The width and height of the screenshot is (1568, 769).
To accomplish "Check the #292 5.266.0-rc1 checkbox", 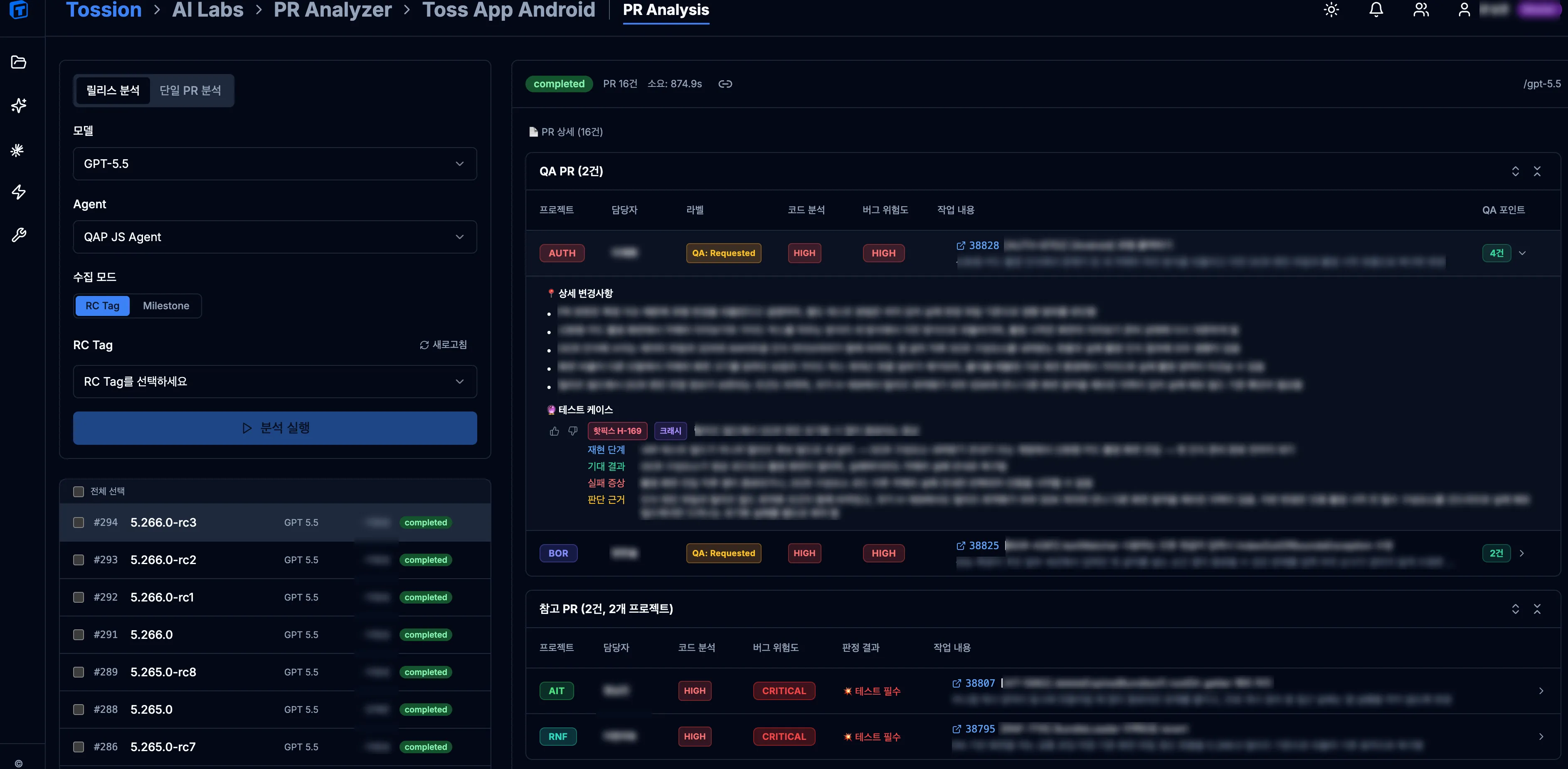I will (x=79, y=598).
